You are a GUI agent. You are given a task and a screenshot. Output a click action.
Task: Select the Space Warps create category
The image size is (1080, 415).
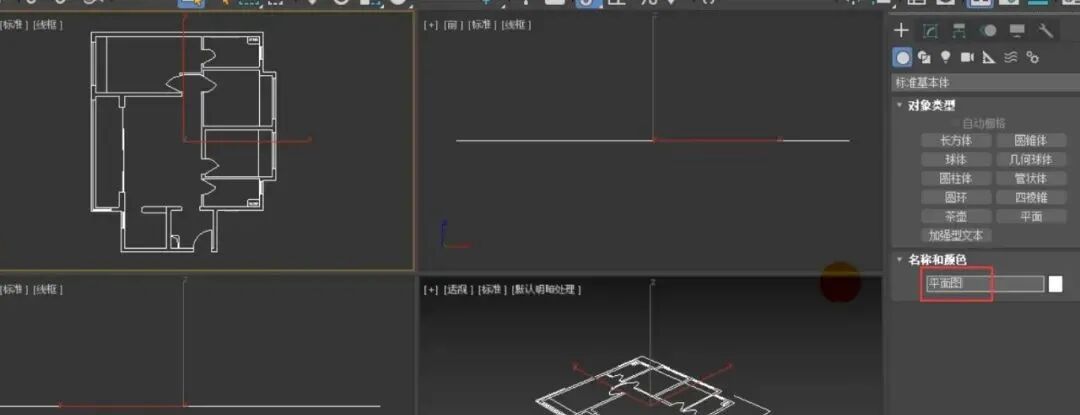tap(1010, 57)
